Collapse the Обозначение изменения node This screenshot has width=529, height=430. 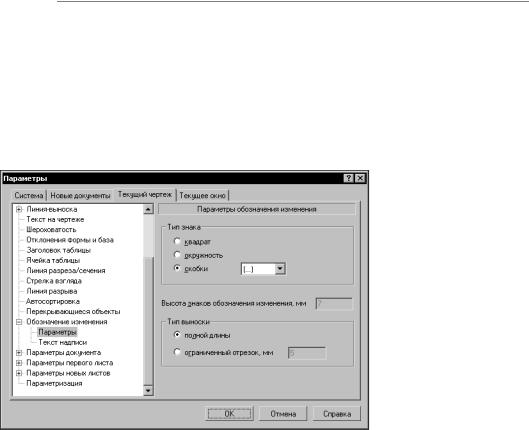(x=19, y=322)
